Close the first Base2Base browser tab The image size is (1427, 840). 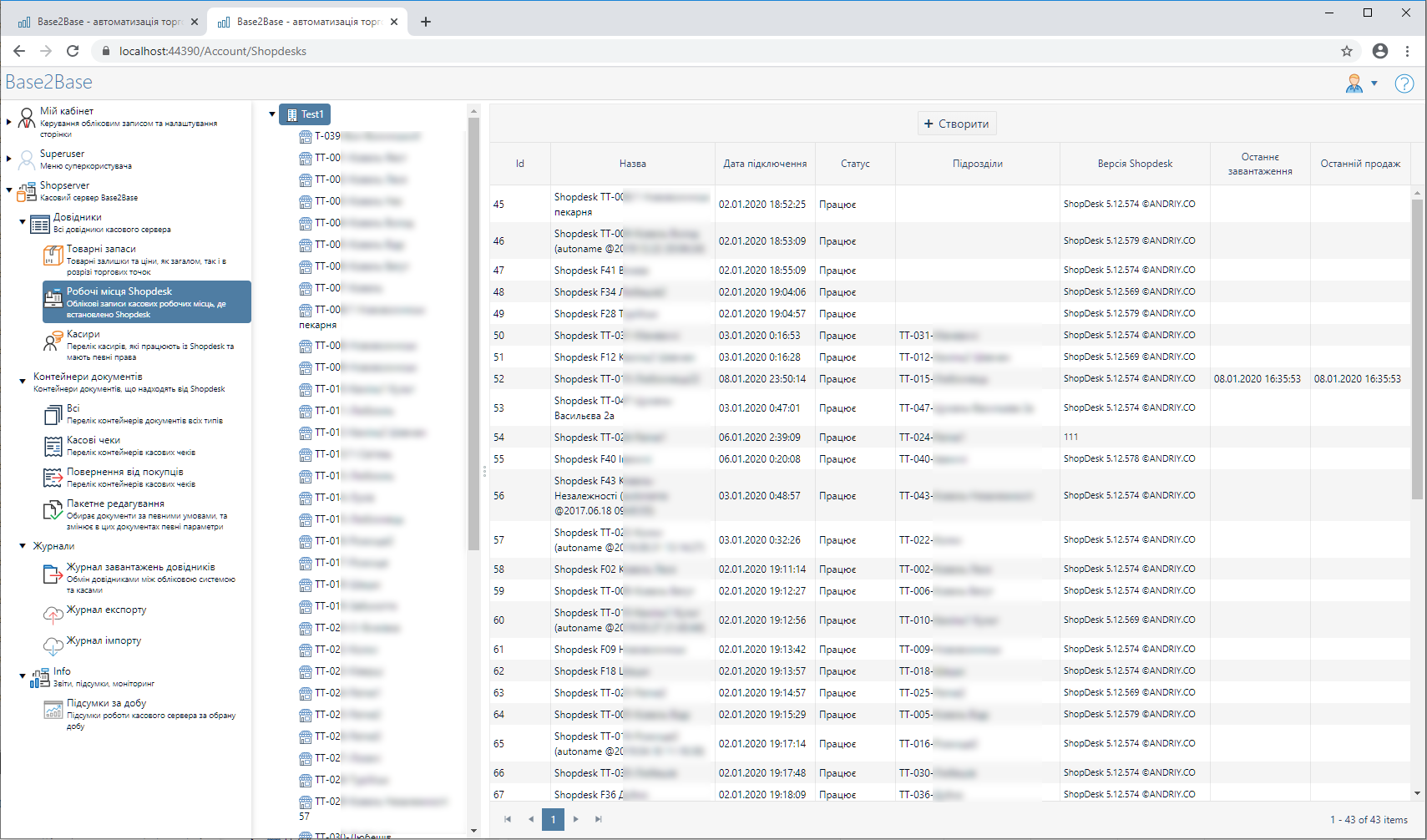click(195, 22)
